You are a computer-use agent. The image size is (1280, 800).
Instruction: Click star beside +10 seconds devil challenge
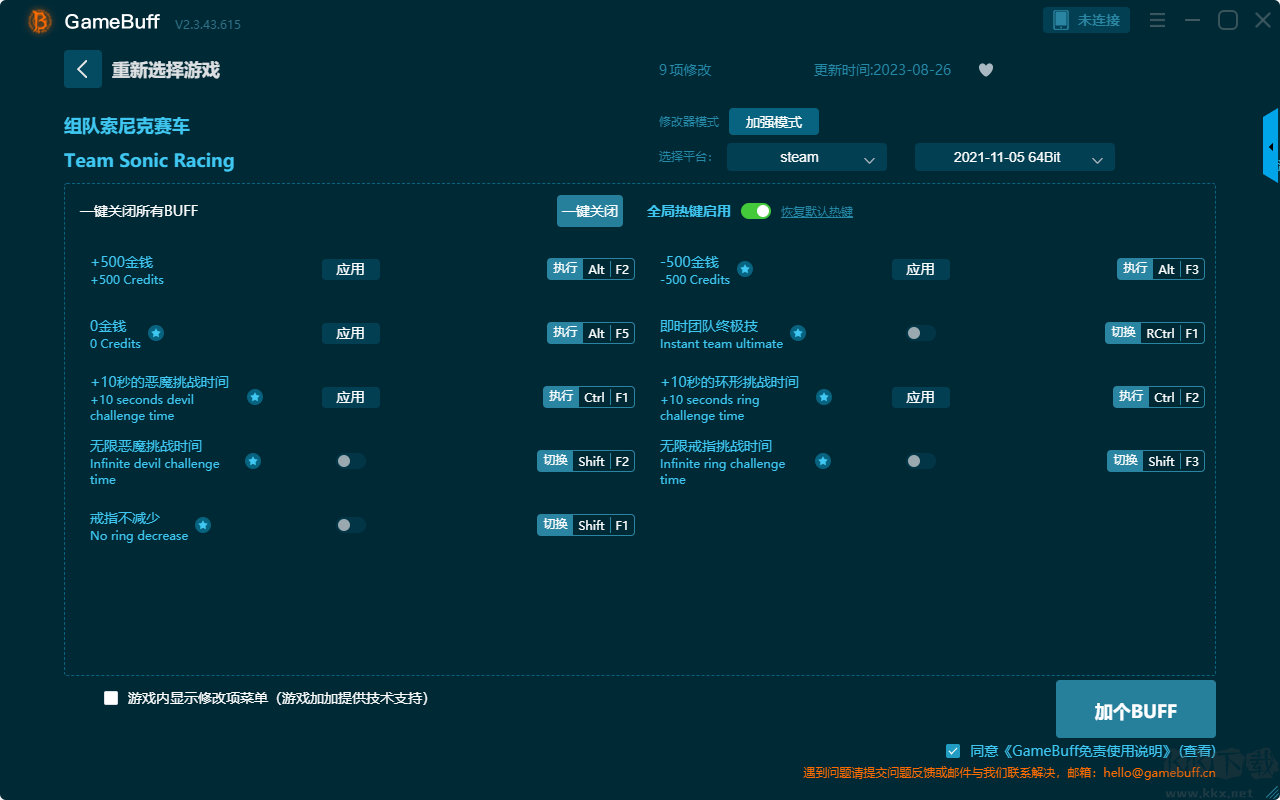click(x=255, y=397)
